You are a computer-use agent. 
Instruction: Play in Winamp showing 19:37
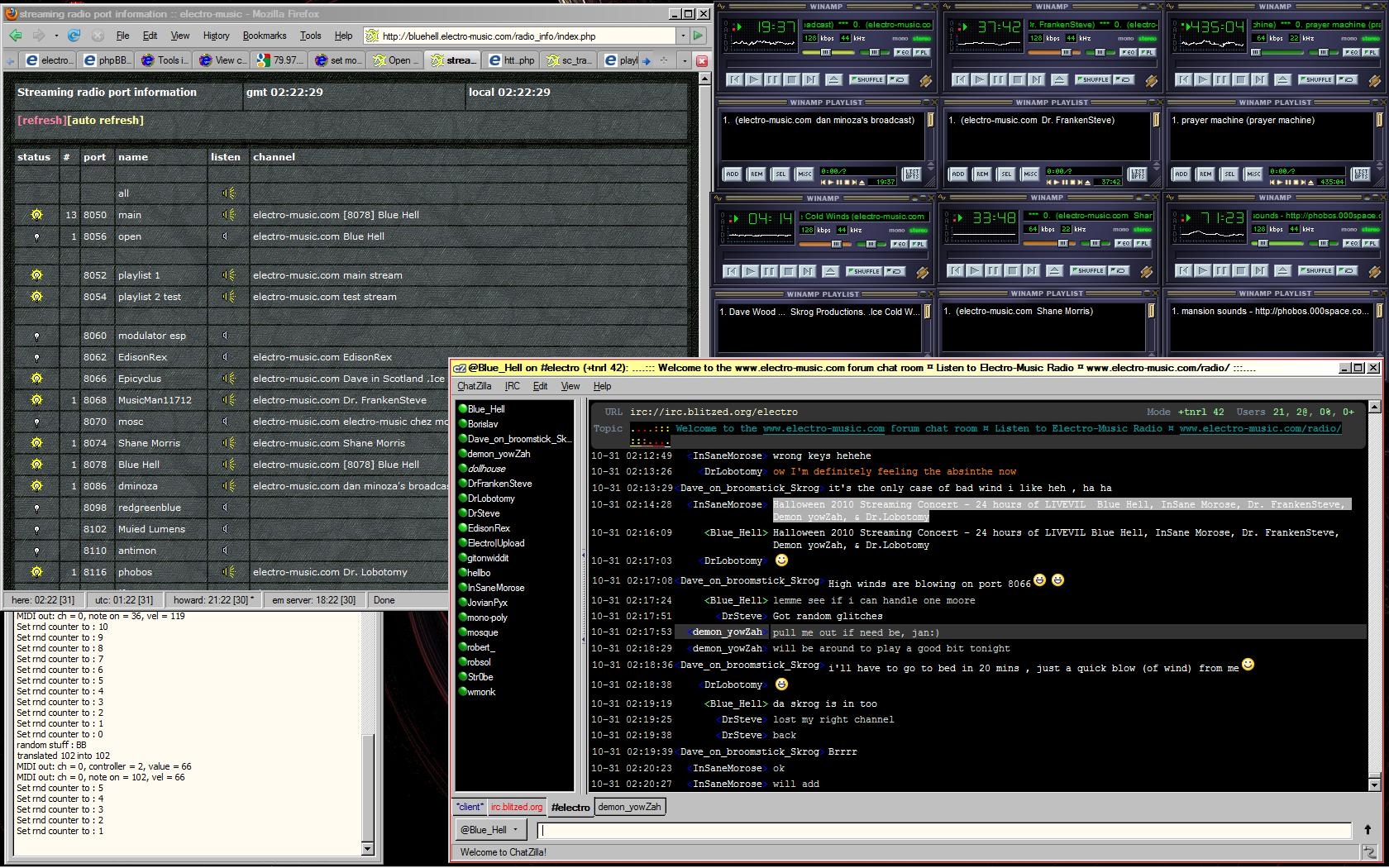(x=754, y=80)
